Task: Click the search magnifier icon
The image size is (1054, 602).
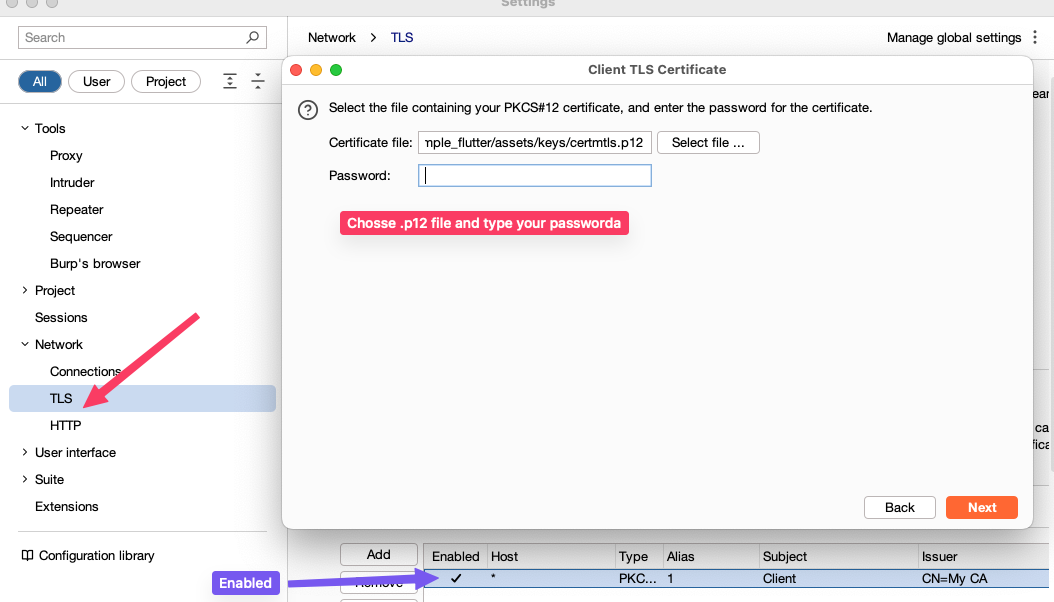Action: [253, 38]
